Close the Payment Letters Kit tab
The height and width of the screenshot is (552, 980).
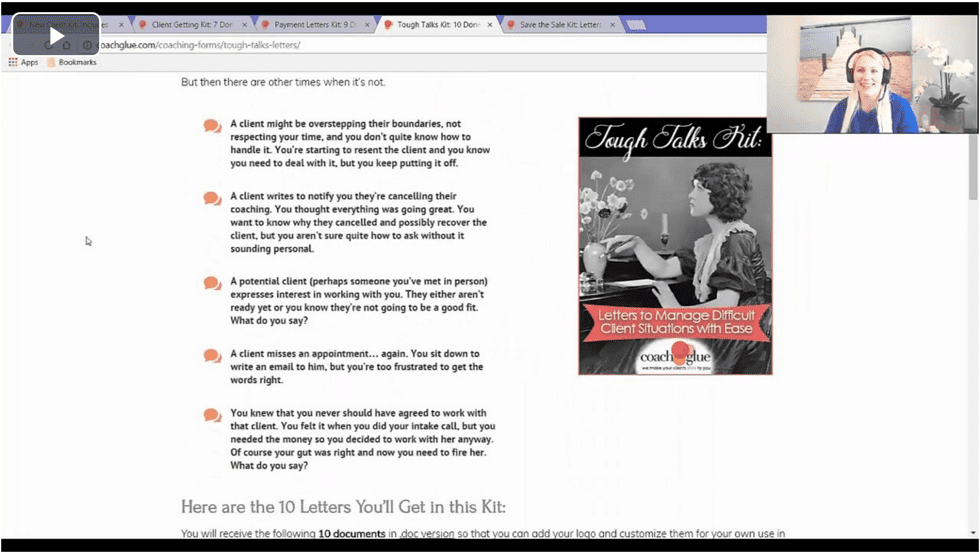[369, 25]
